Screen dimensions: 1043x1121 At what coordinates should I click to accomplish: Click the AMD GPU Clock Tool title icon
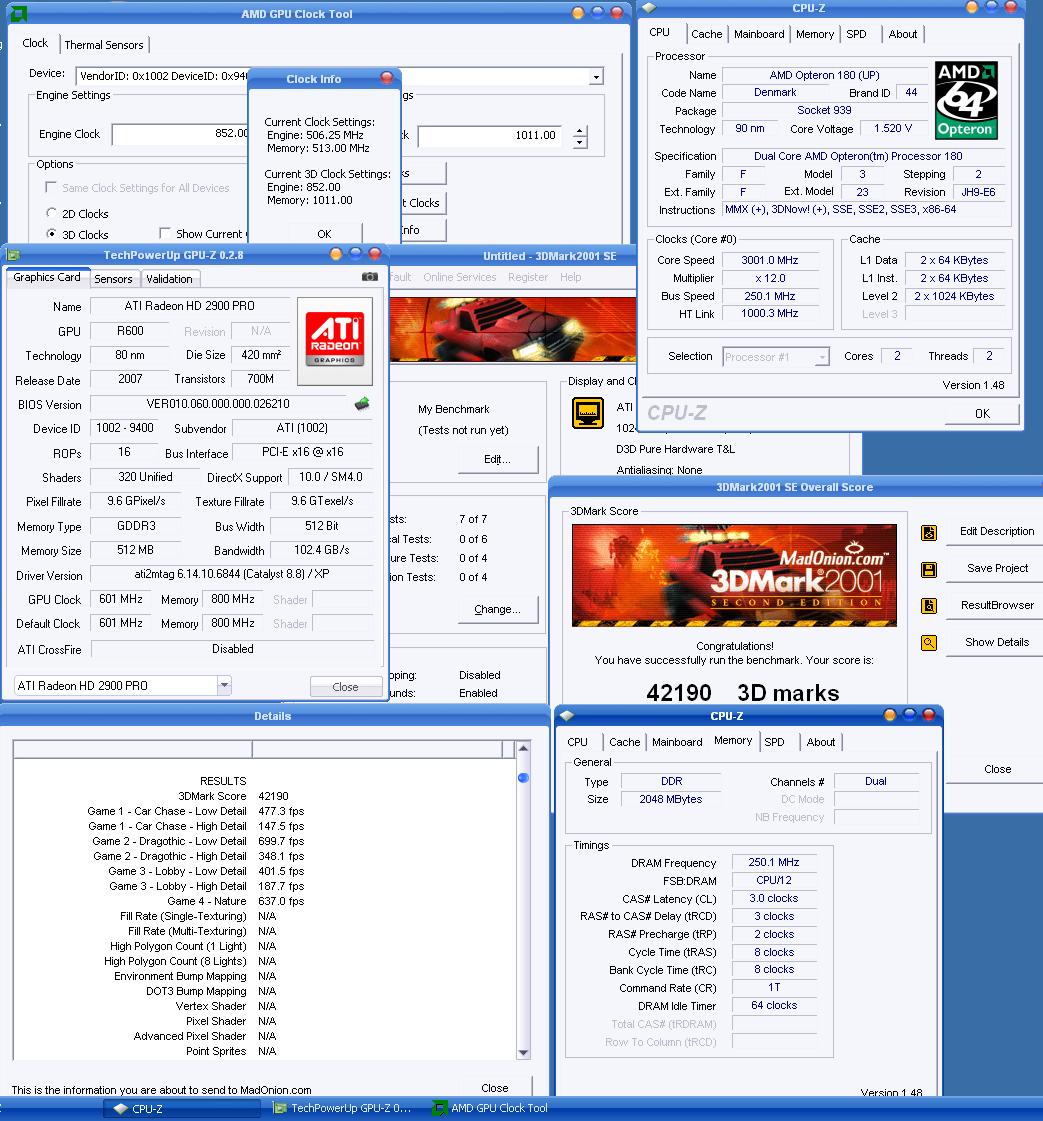click(19, 13)
